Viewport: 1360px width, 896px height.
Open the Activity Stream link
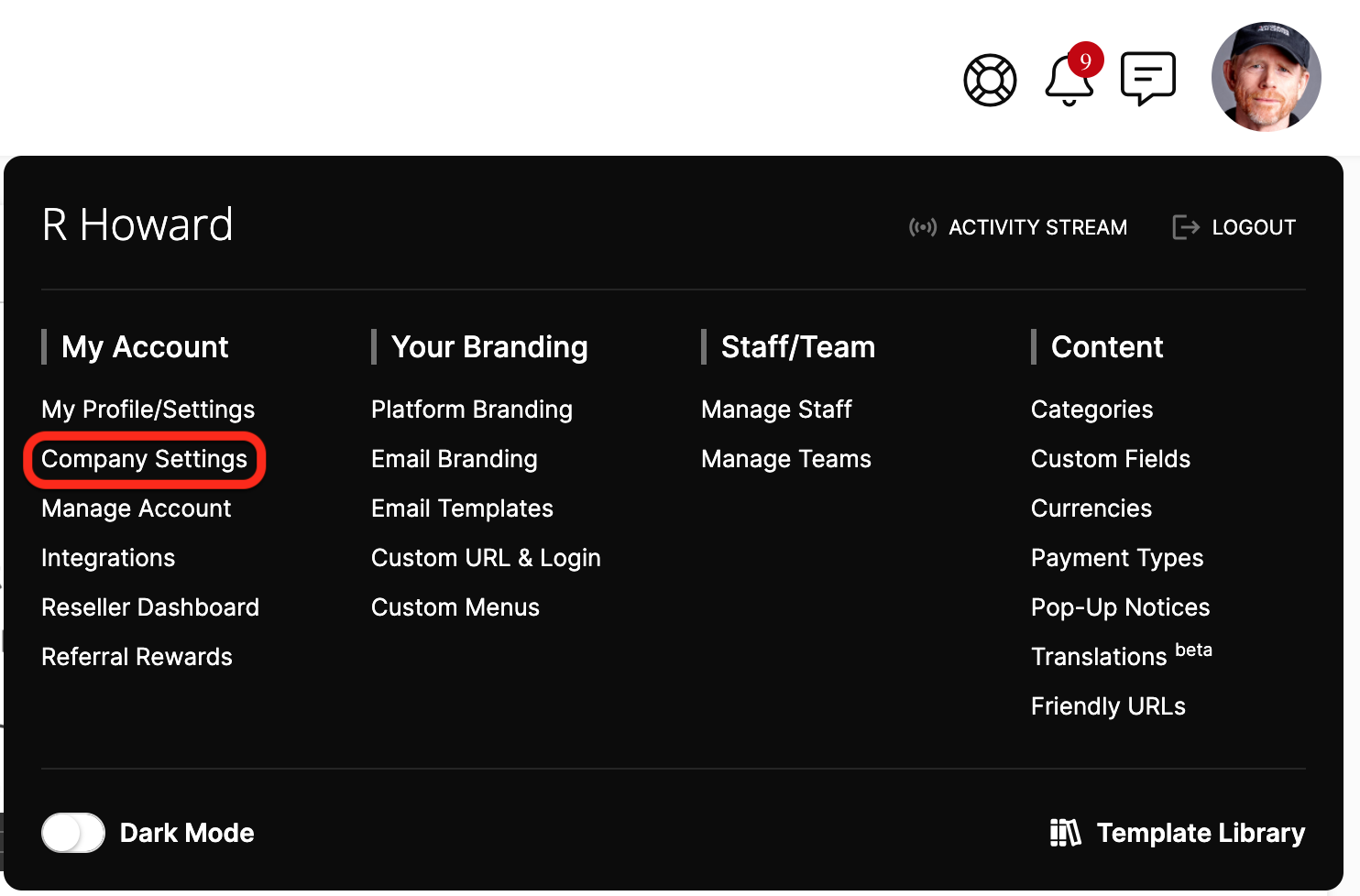1037,227
